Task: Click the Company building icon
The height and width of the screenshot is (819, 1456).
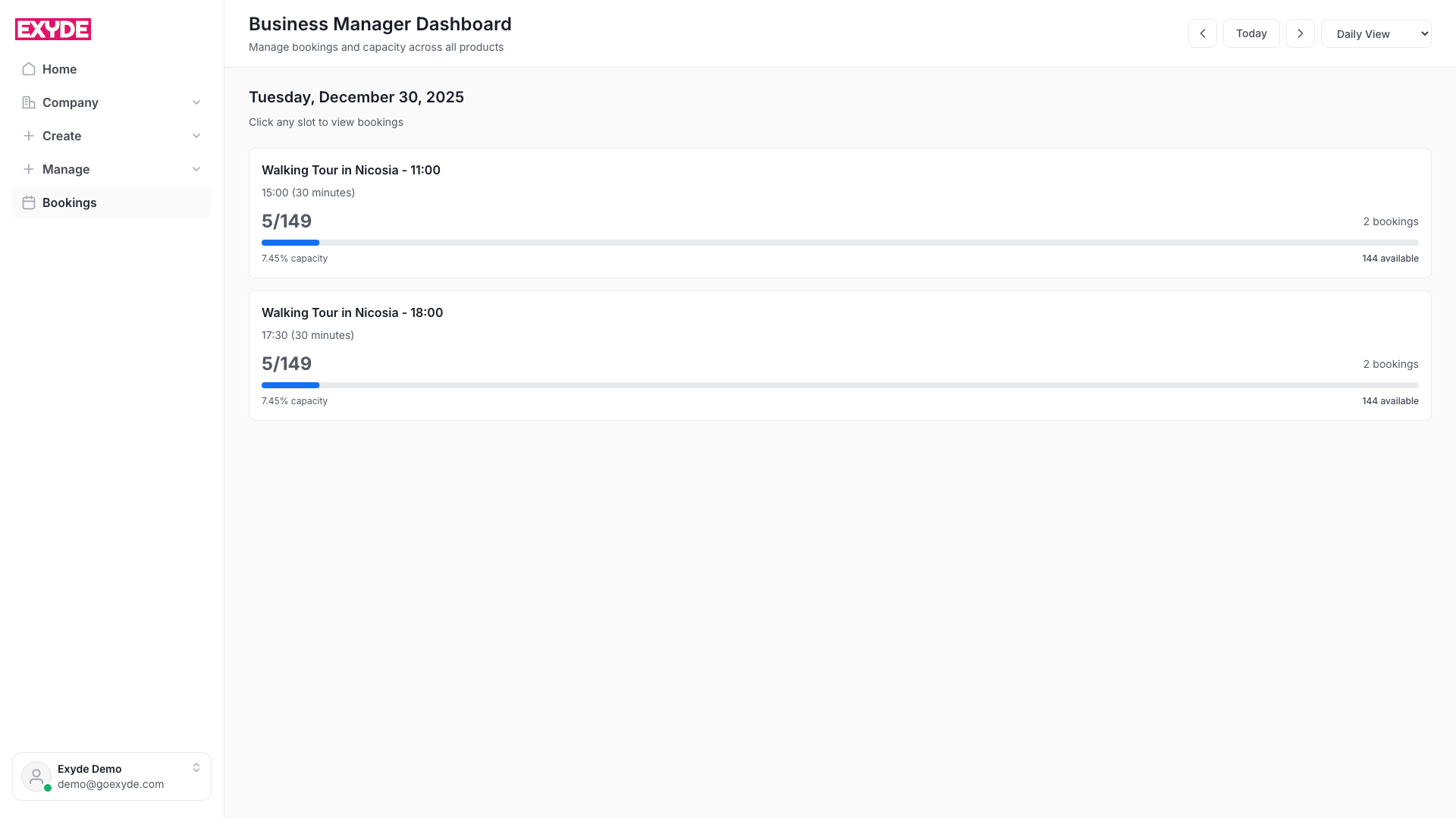Action: pyautogui.click(x=28, y=102)
